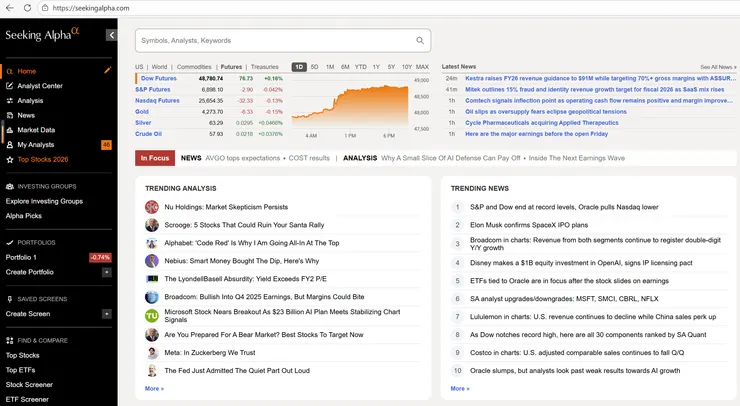Switch to the Treasuries market tab
Viewport: 740px width, 406px height.
point(265,67)
